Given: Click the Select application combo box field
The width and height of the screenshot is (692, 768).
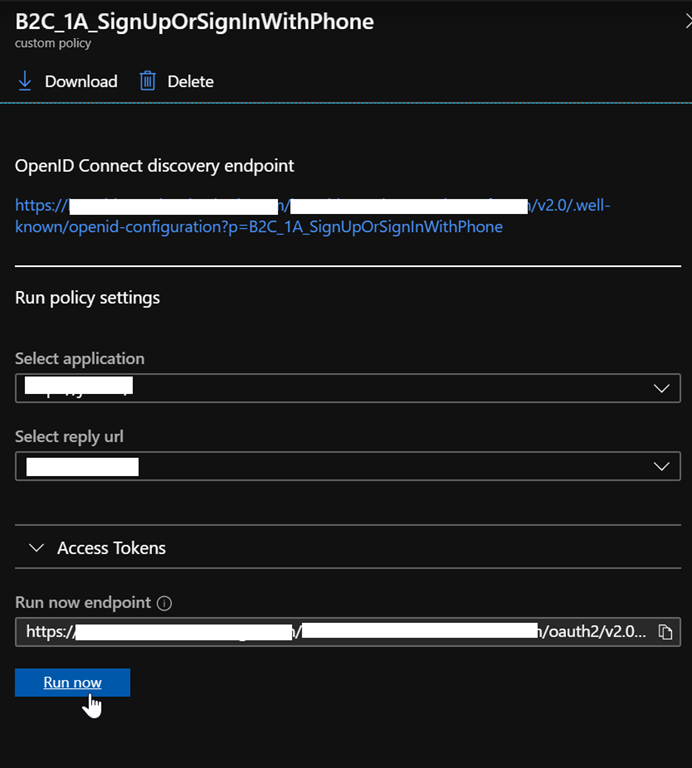Looking at the screenshot, I should 330,388.
